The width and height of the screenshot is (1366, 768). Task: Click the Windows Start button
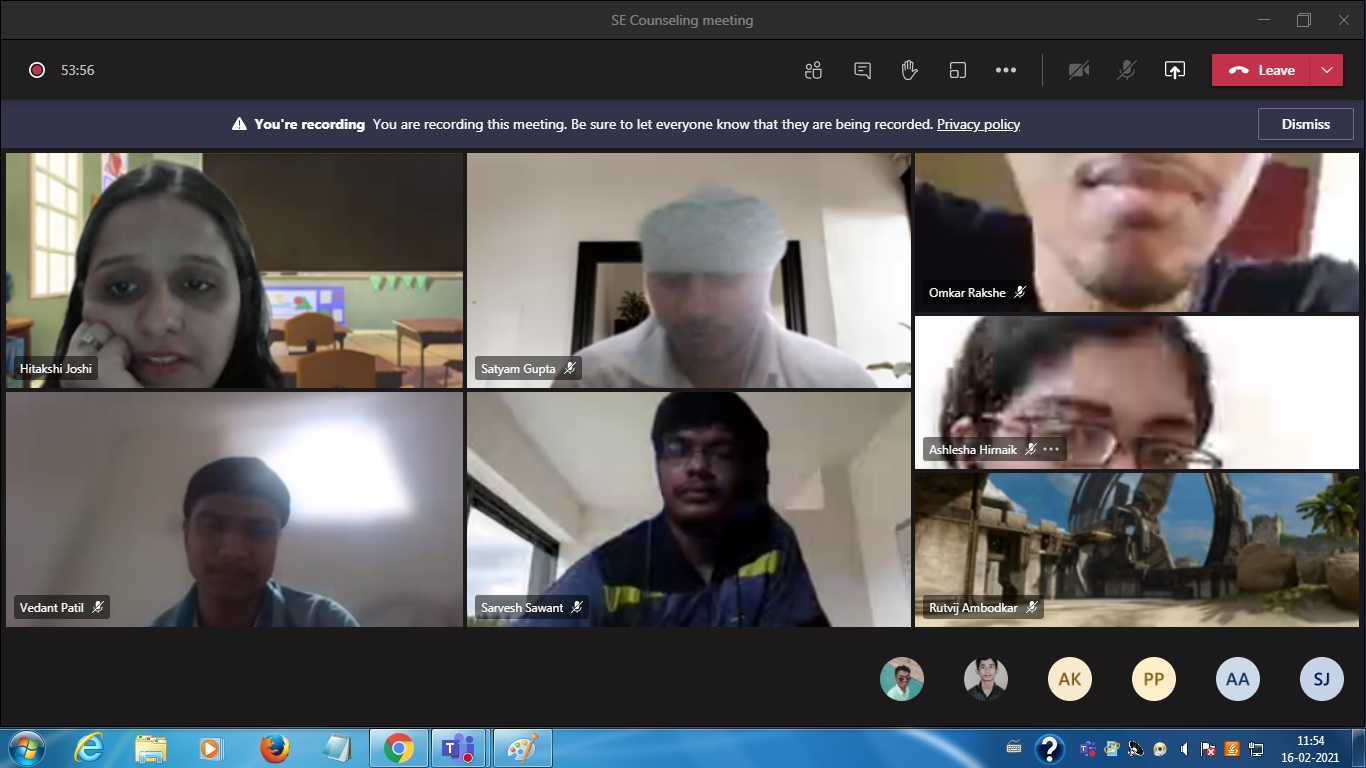(x=25, y=748)
